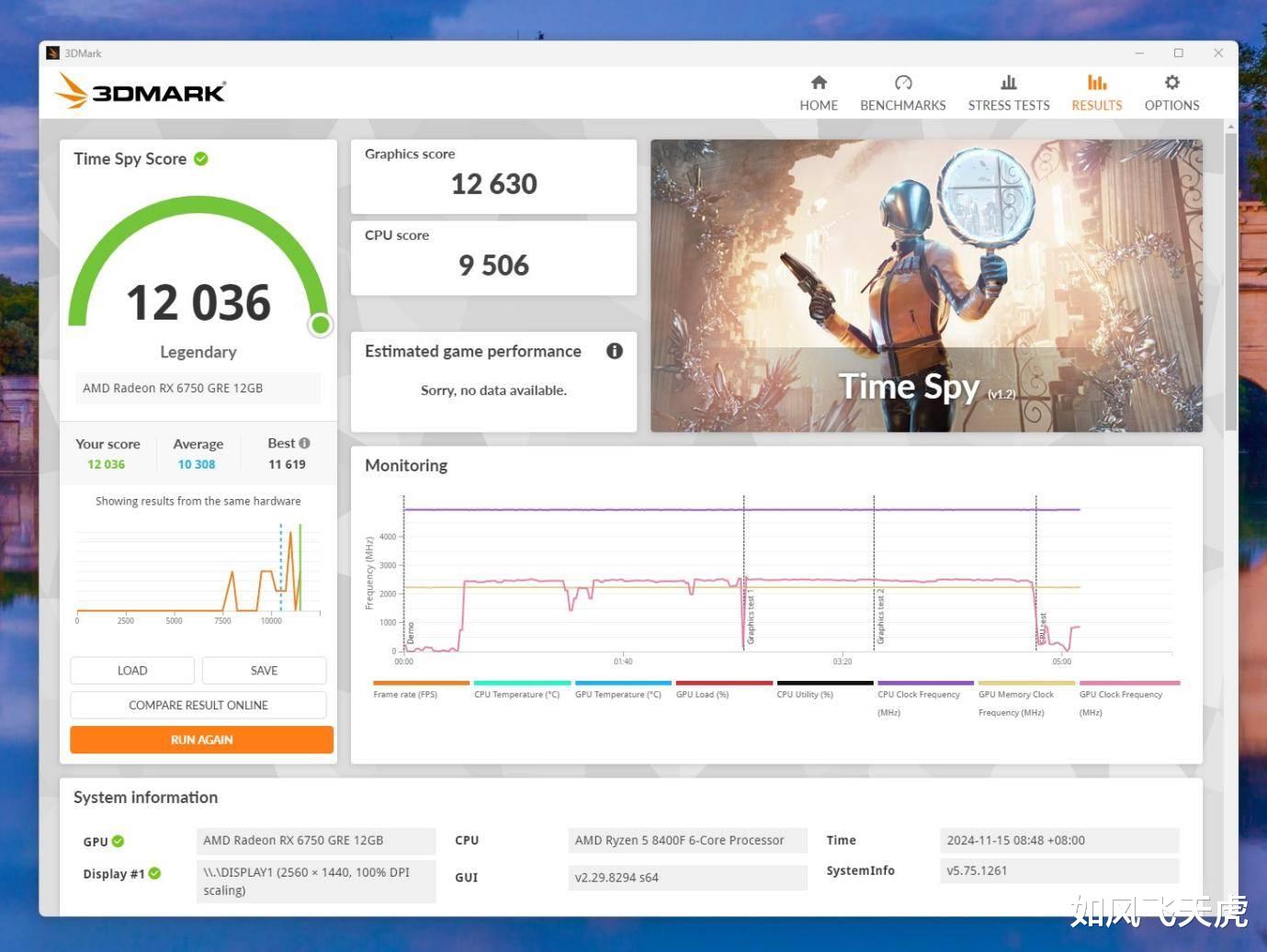This screenshot has width=1267, height=952.
Task: Click the Average score 10 308
Action: 197,465
